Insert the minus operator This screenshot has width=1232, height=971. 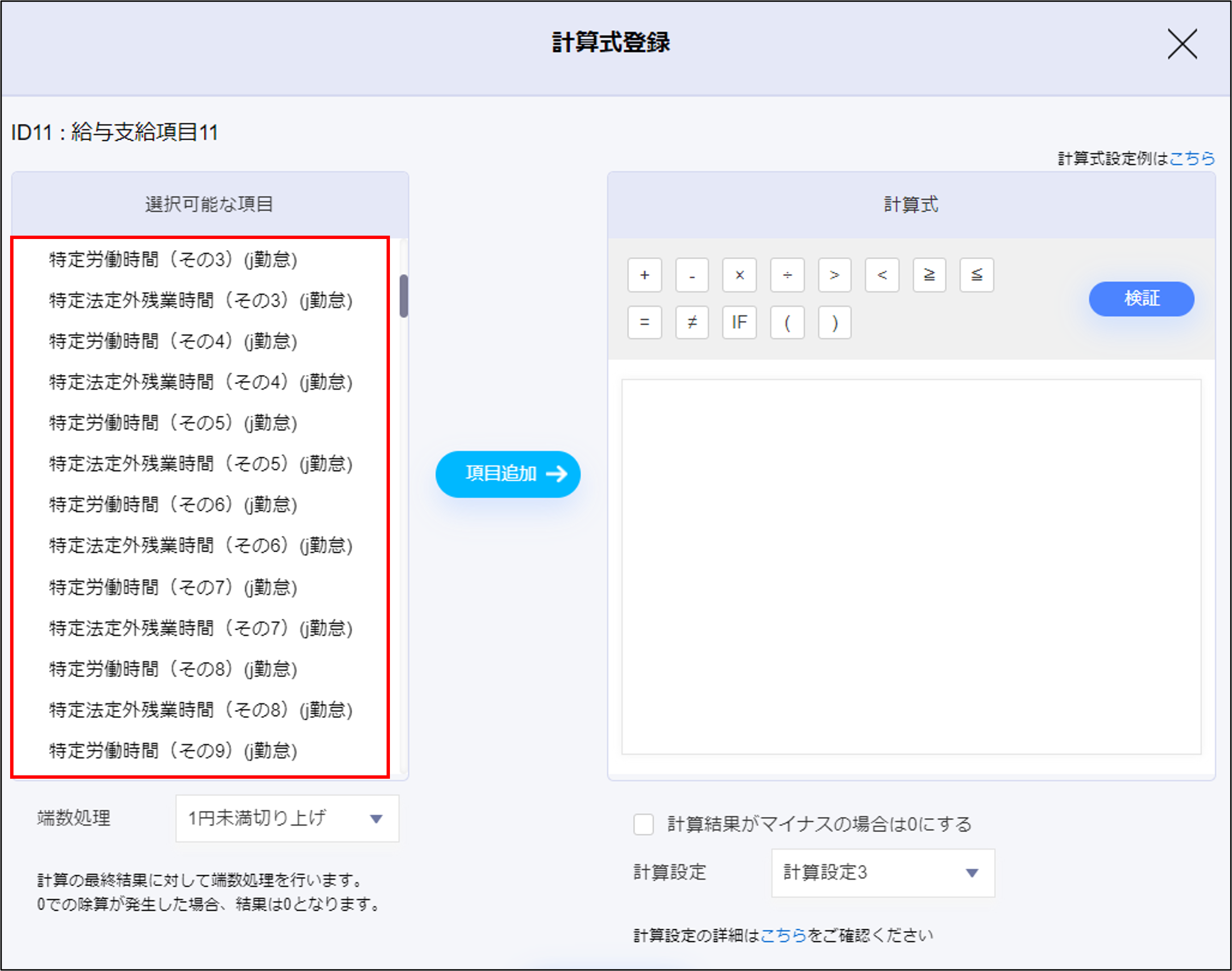click(x=692, y=275)
